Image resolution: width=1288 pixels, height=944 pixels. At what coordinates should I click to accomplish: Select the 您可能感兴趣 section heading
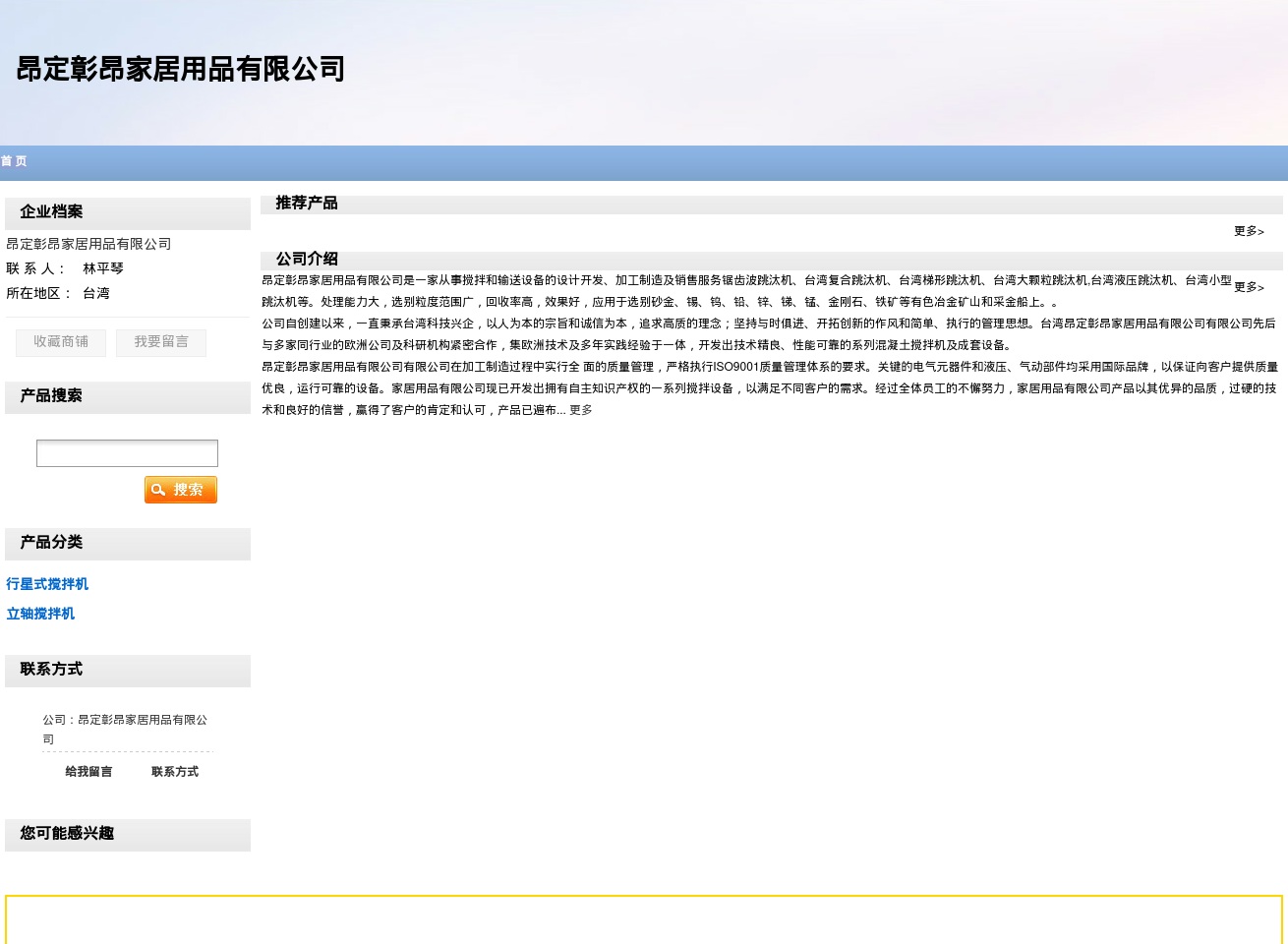coord(67,833)
